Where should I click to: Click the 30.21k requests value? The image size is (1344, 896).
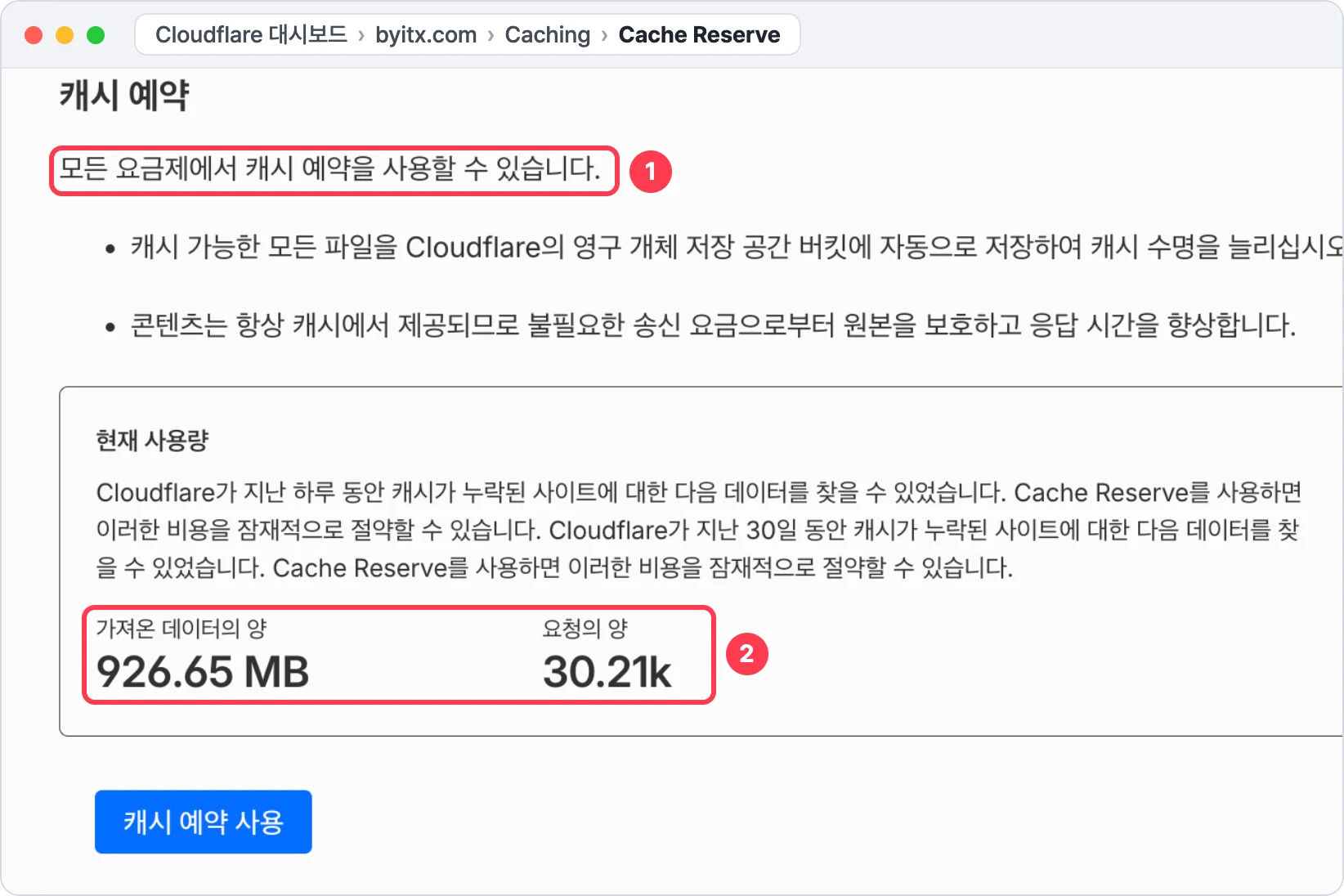coord(607,672)
